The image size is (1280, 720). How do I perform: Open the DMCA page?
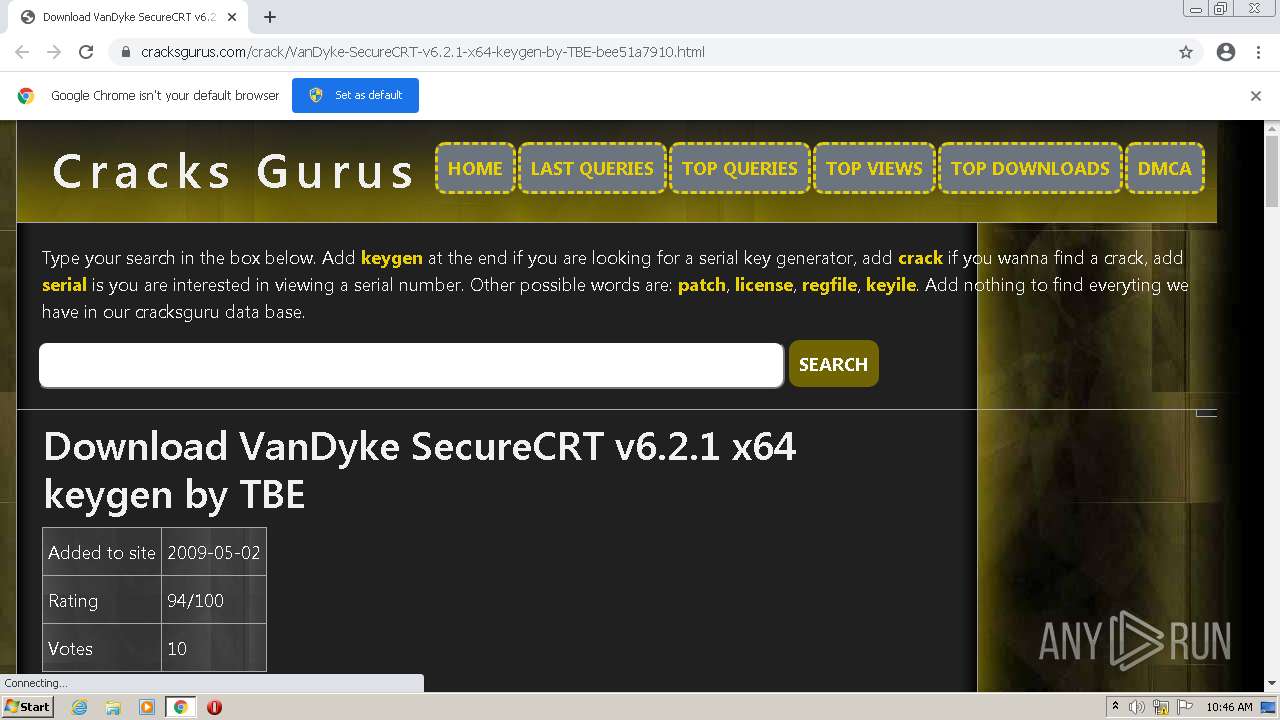pos(1165,168)
